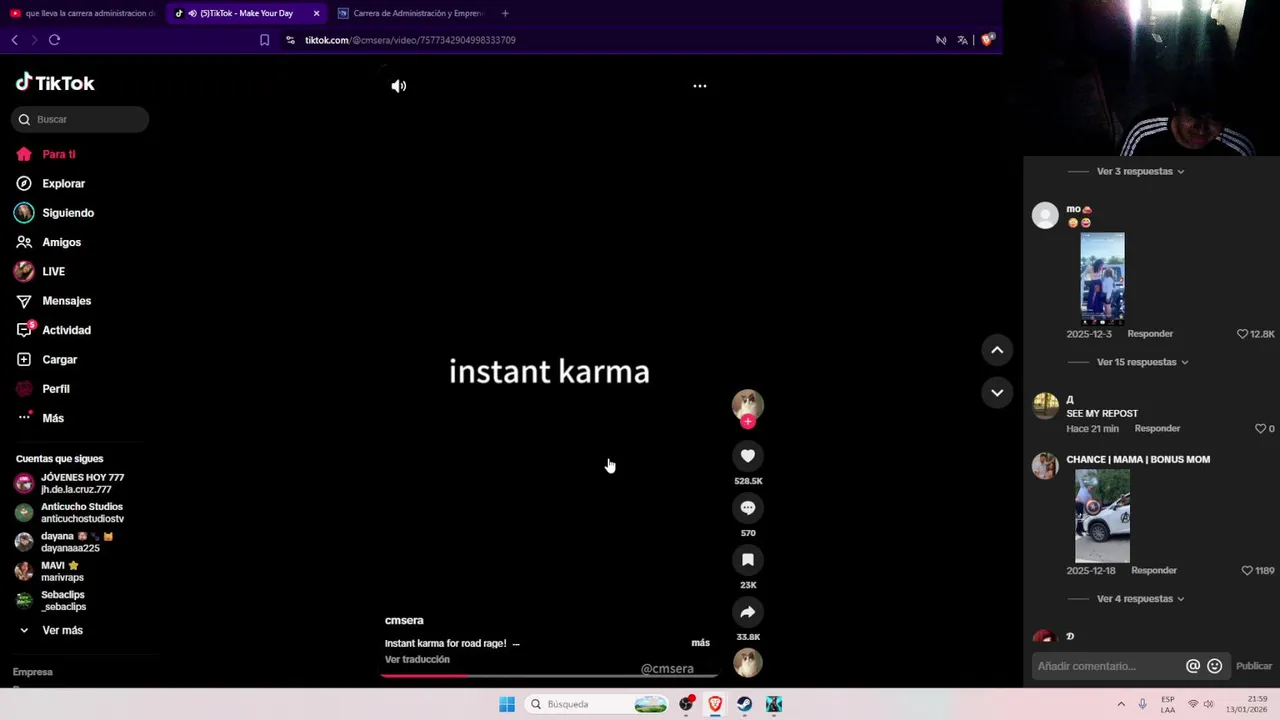Reply to the SEE MY REPOST comment

pos(1157,429)
